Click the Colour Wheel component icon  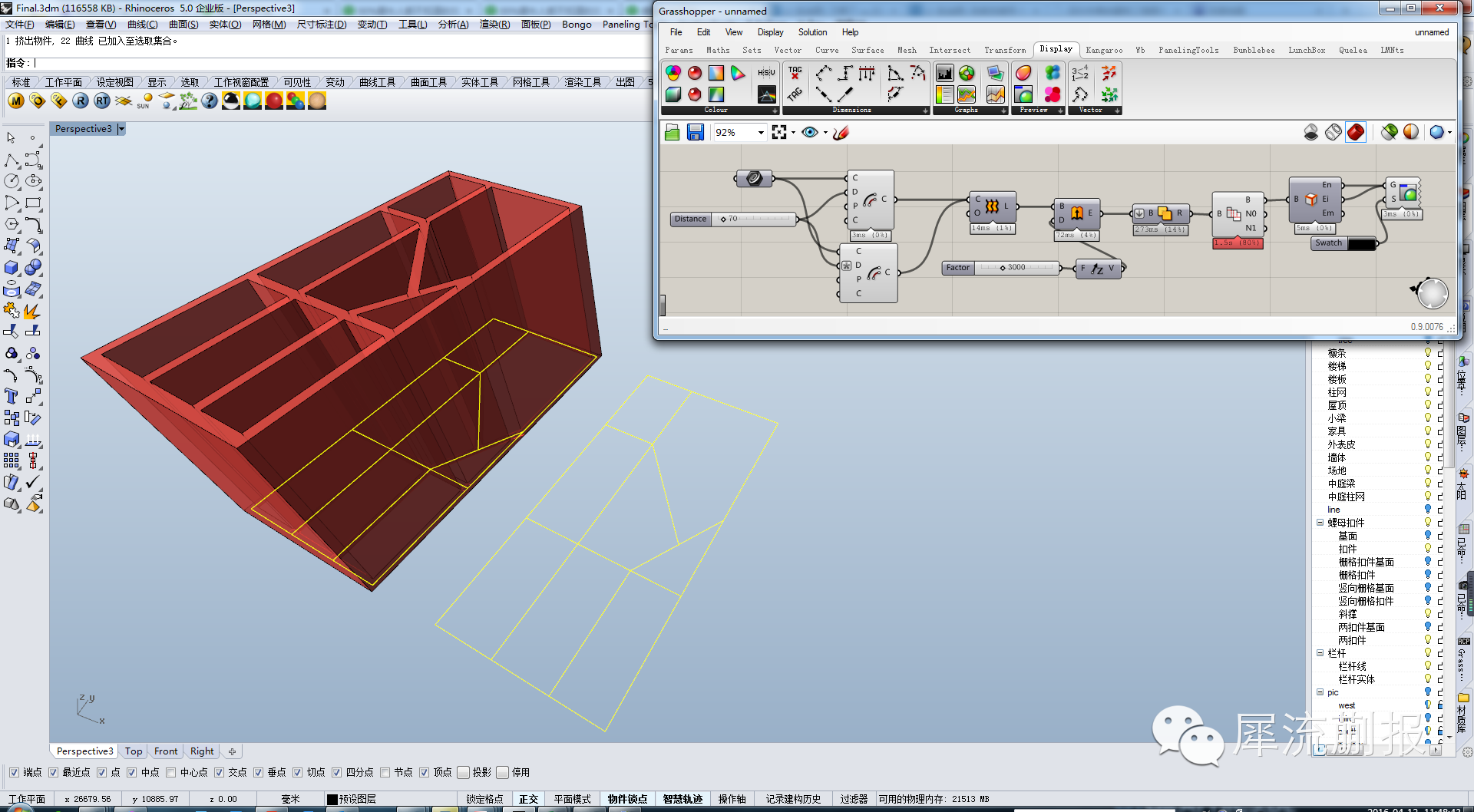click(673, 73)
